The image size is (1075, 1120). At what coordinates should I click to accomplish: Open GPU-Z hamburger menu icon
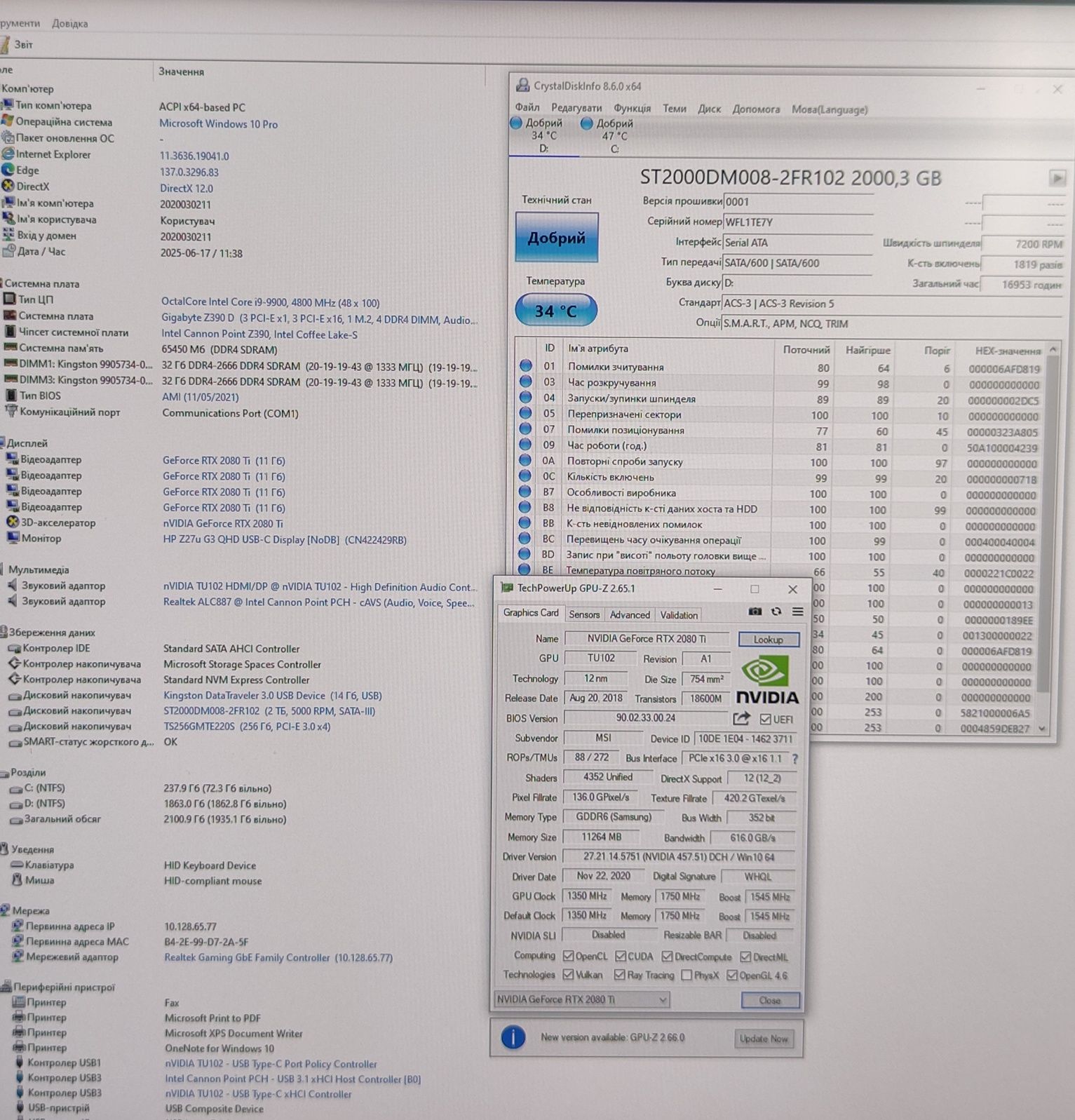pyautogui.click(x=797, y=612)
